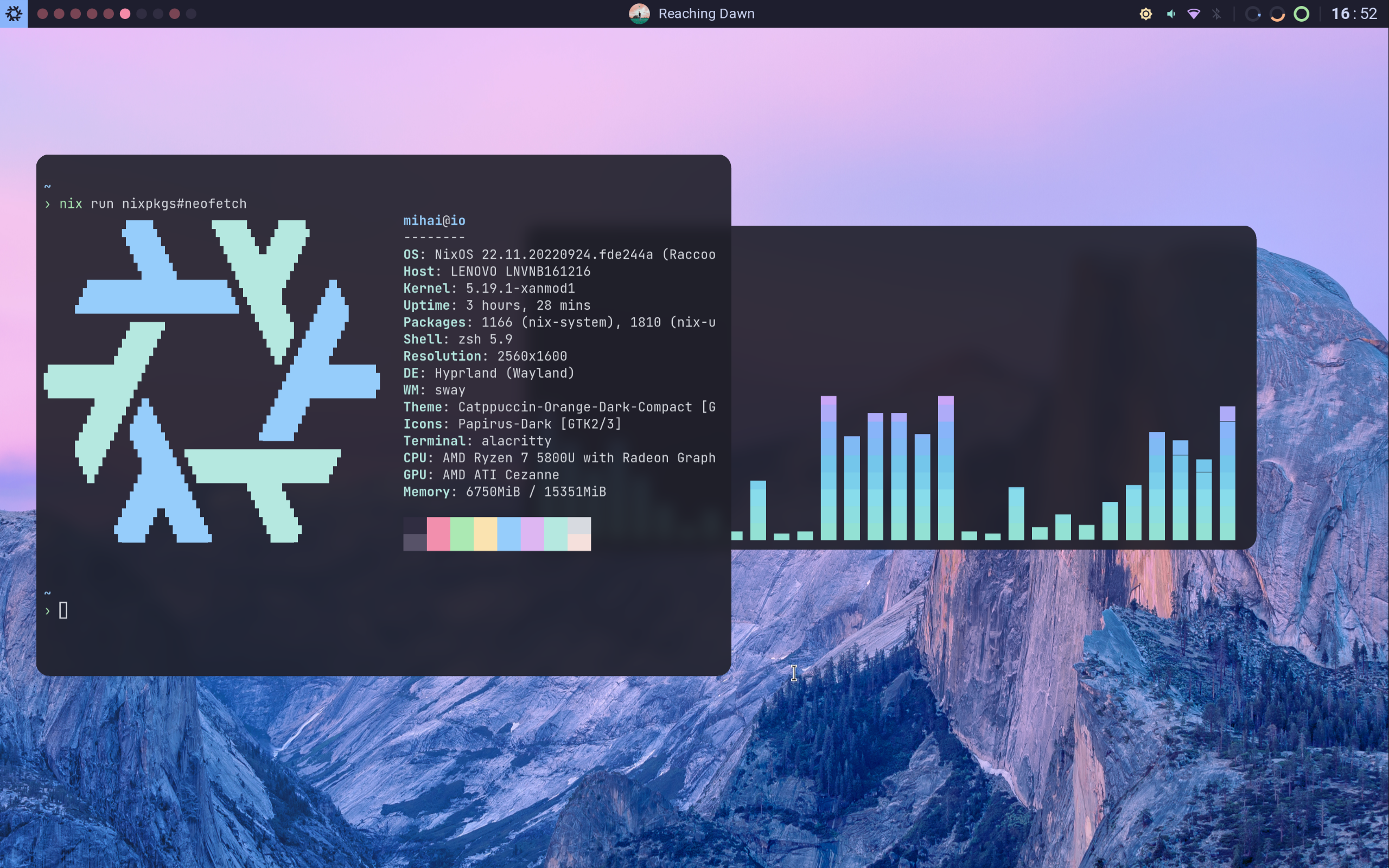
Task: Focus the empty terminal prompt cursor
Action: click(63, 610)
